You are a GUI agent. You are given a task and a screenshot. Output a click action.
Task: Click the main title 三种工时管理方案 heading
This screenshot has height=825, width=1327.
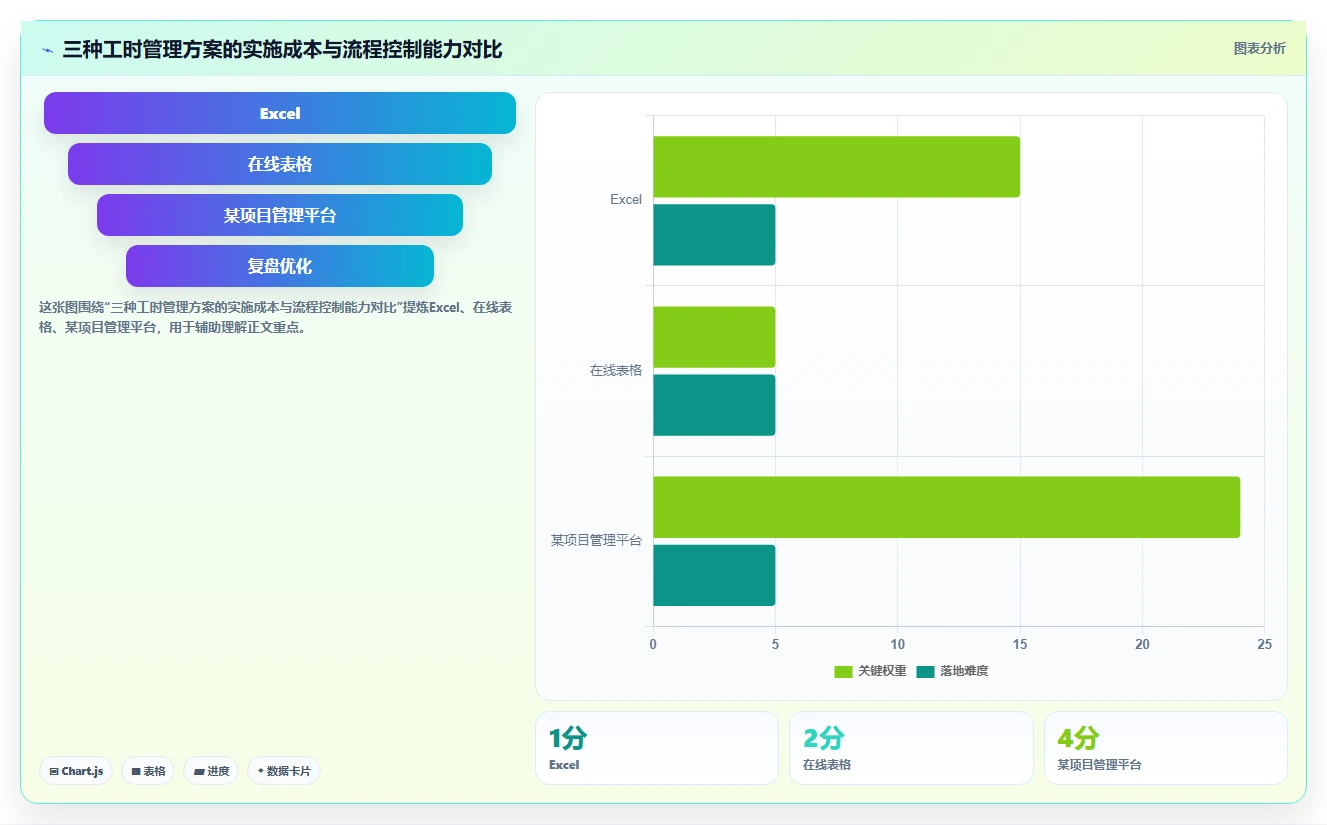click(x=282, y=49)
